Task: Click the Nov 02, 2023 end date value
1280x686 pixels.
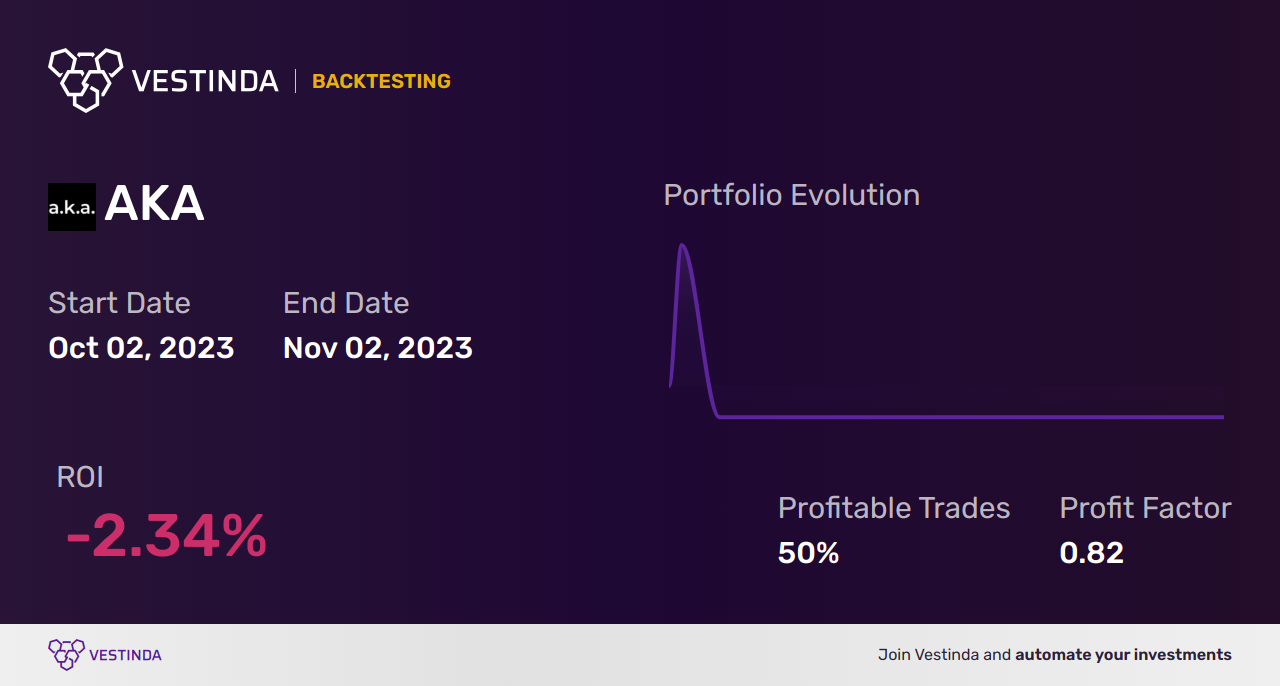Action: coord(378,347)
